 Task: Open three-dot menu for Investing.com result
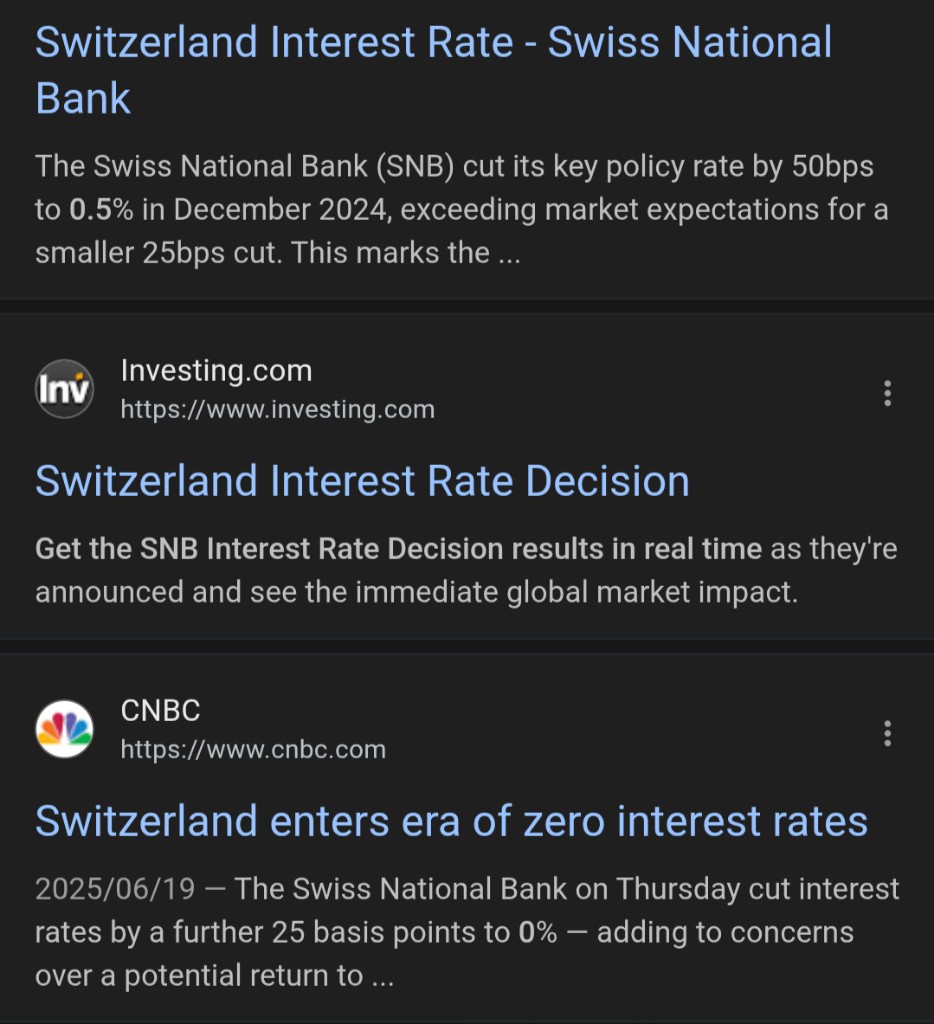(x=887, y=393)
